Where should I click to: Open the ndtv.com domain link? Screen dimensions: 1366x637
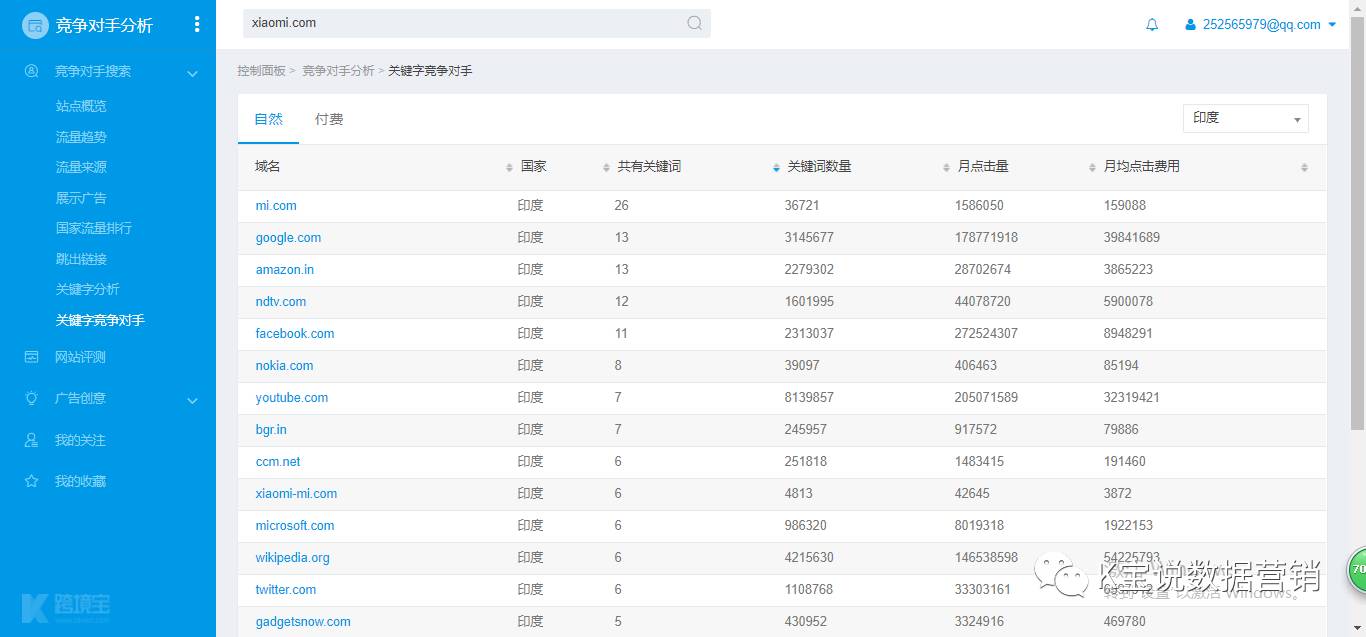click(281, 301)
